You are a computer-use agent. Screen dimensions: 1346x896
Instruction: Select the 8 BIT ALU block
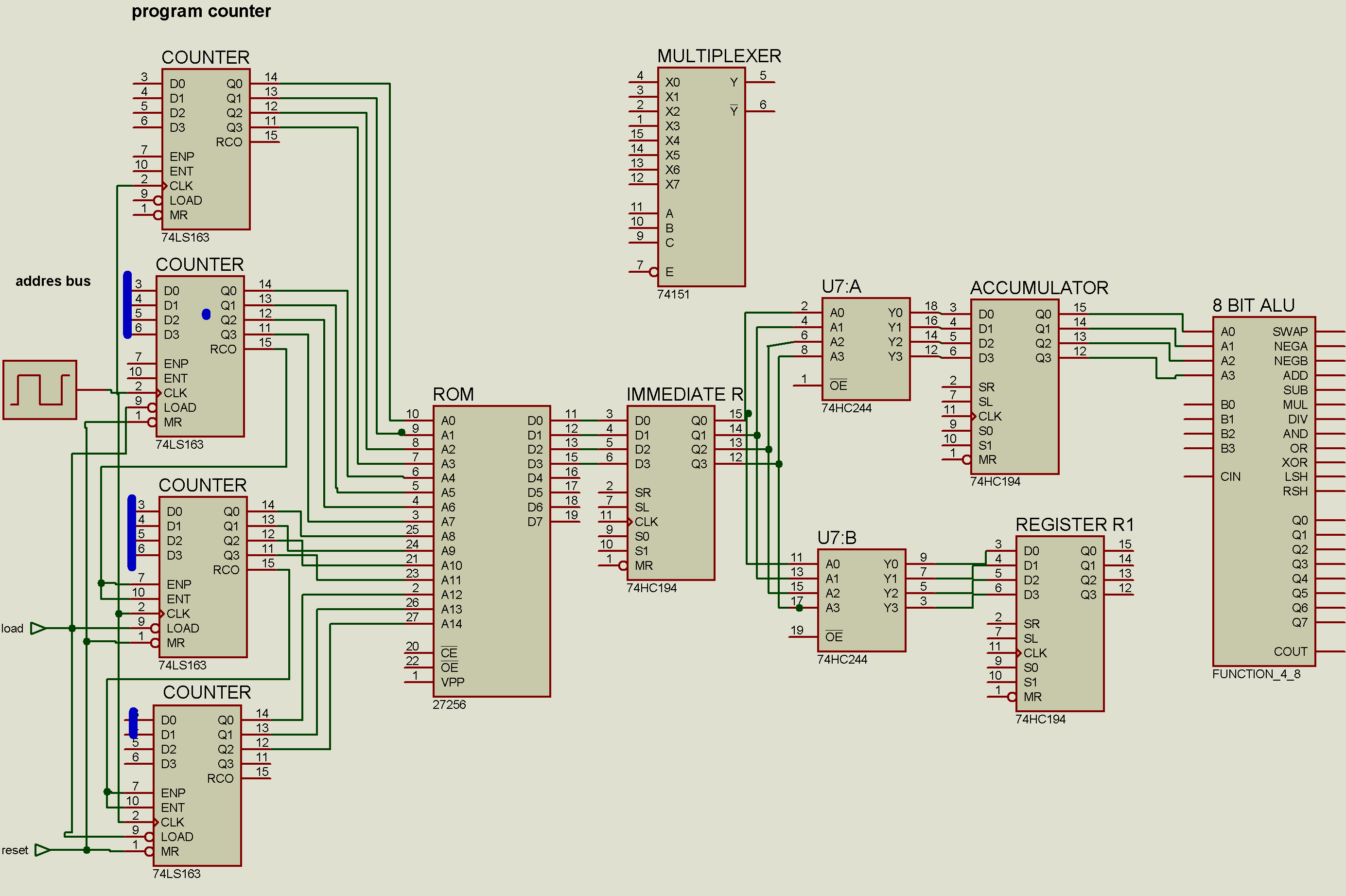1264,492
